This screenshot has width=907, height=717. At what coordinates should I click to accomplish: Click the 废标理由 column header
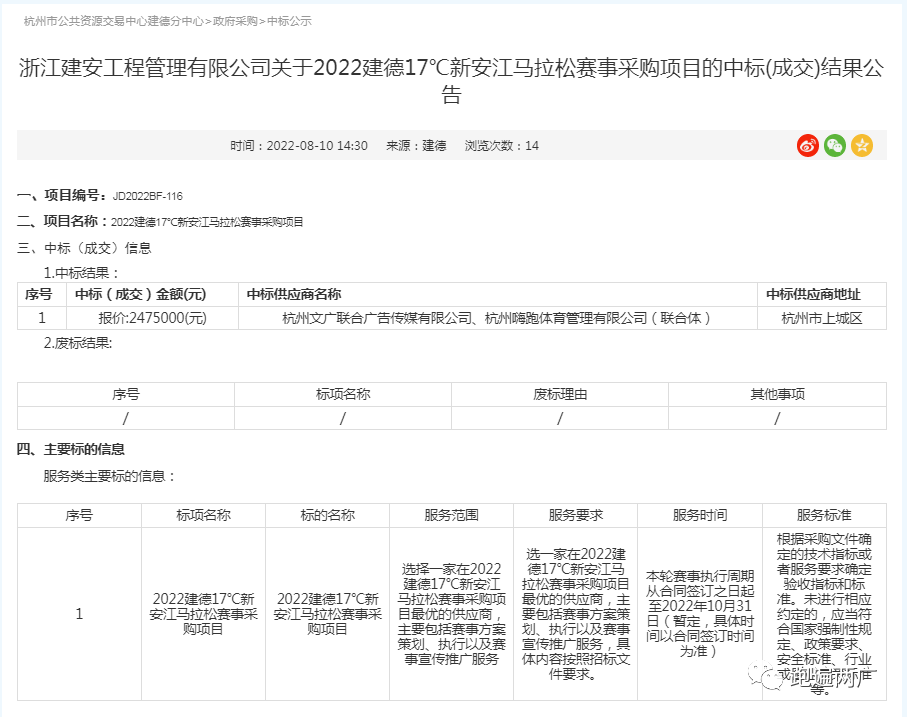560,394
